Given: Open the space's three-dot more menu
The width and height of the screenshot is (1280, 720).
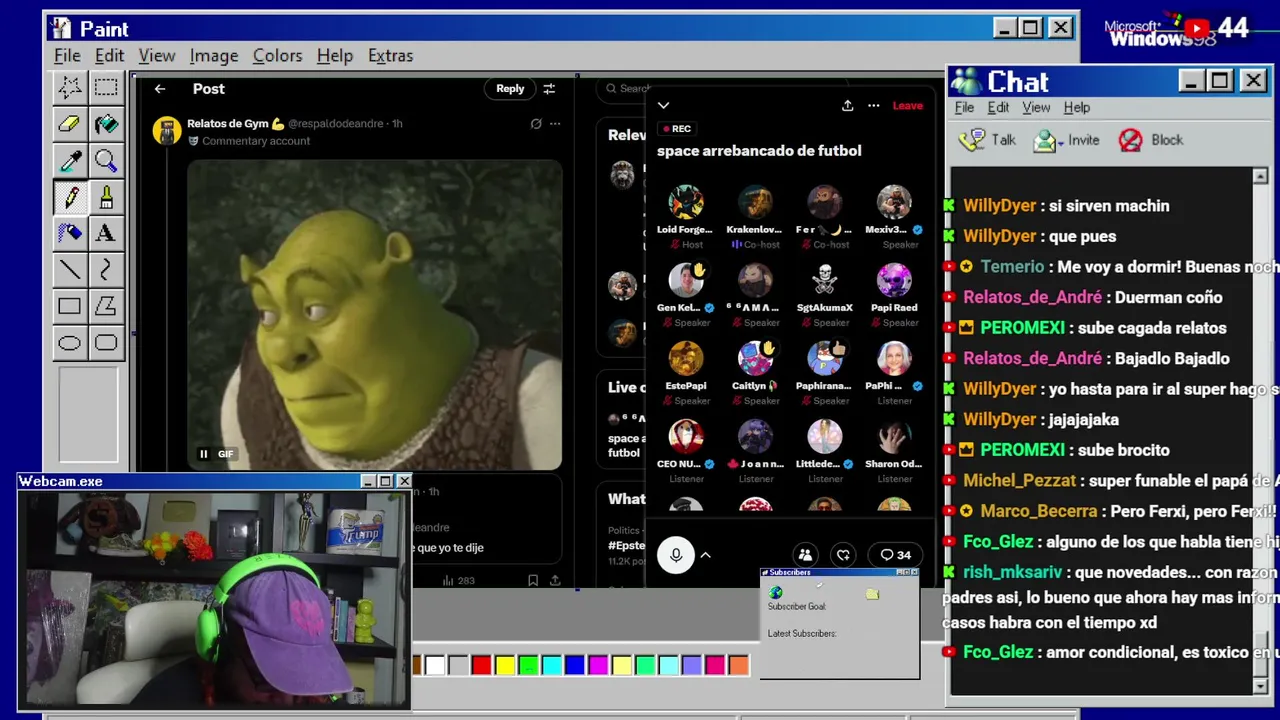Looking at the screenshot, I should (x=873, y=105).
